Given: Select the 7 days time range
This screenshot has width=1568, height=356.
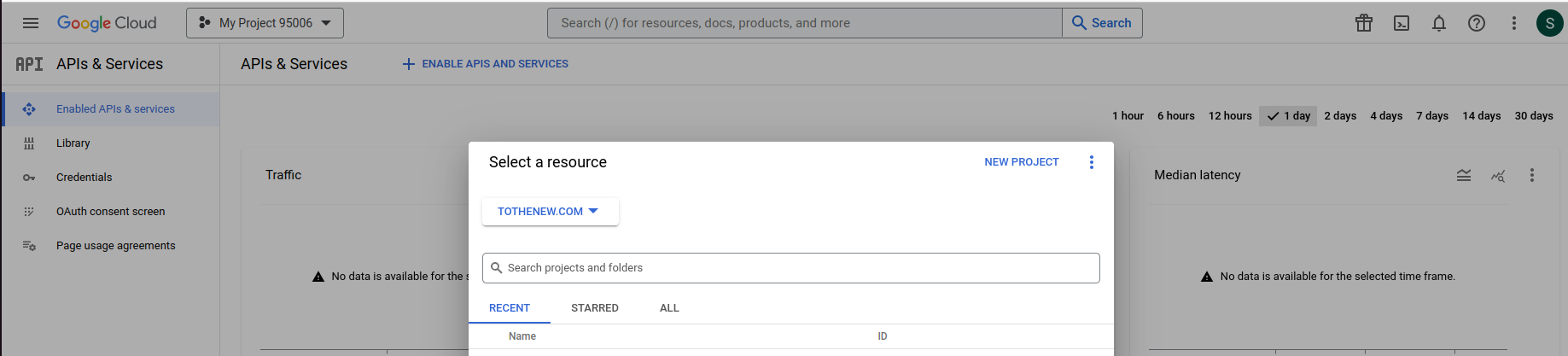Looking at the screenshot, I should pos(1432,116).
